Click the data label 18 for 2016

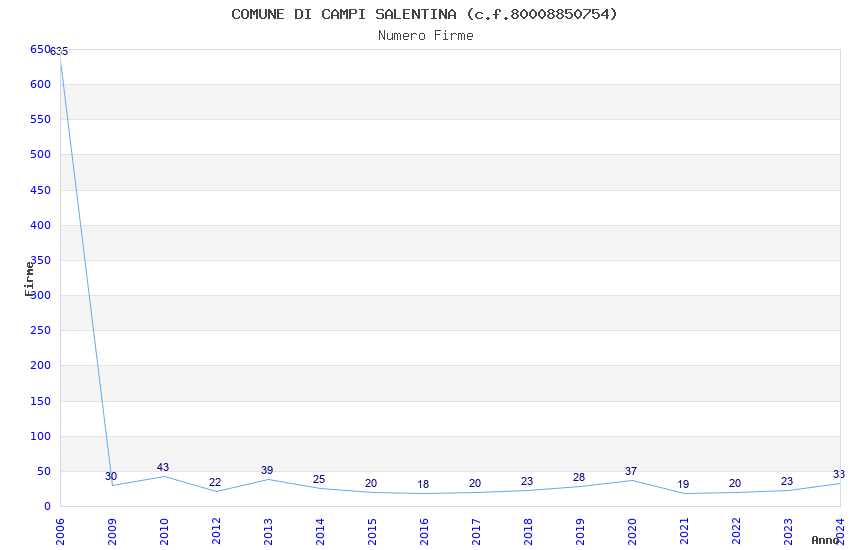coord(423,484)
